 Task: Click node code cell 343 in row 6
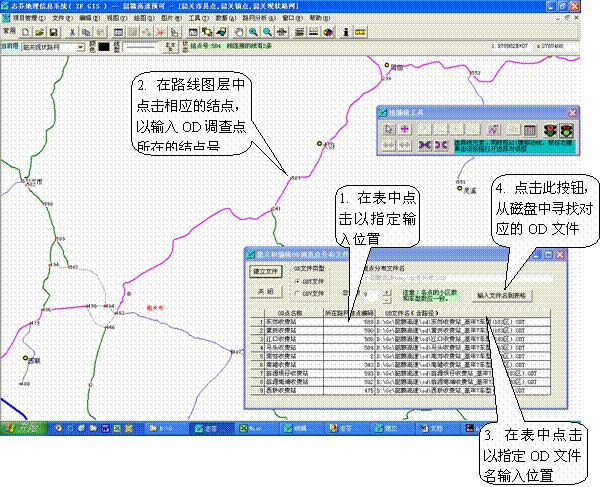point(349,365)
